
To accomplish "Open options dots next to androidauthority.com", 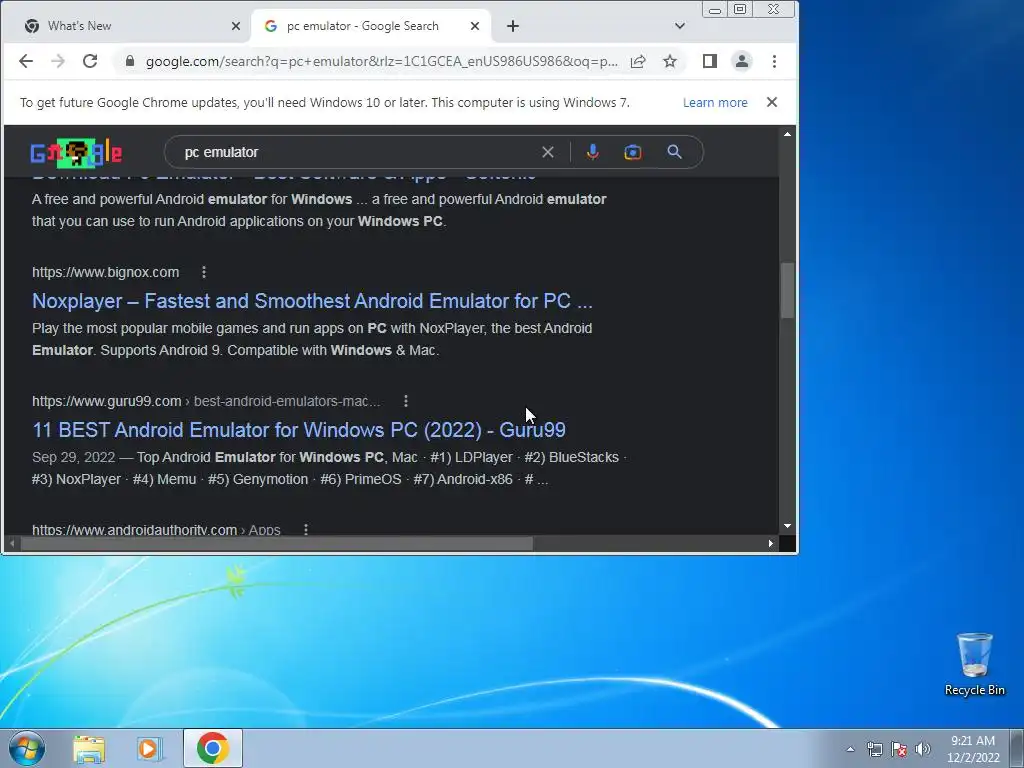I will [306, 530].
